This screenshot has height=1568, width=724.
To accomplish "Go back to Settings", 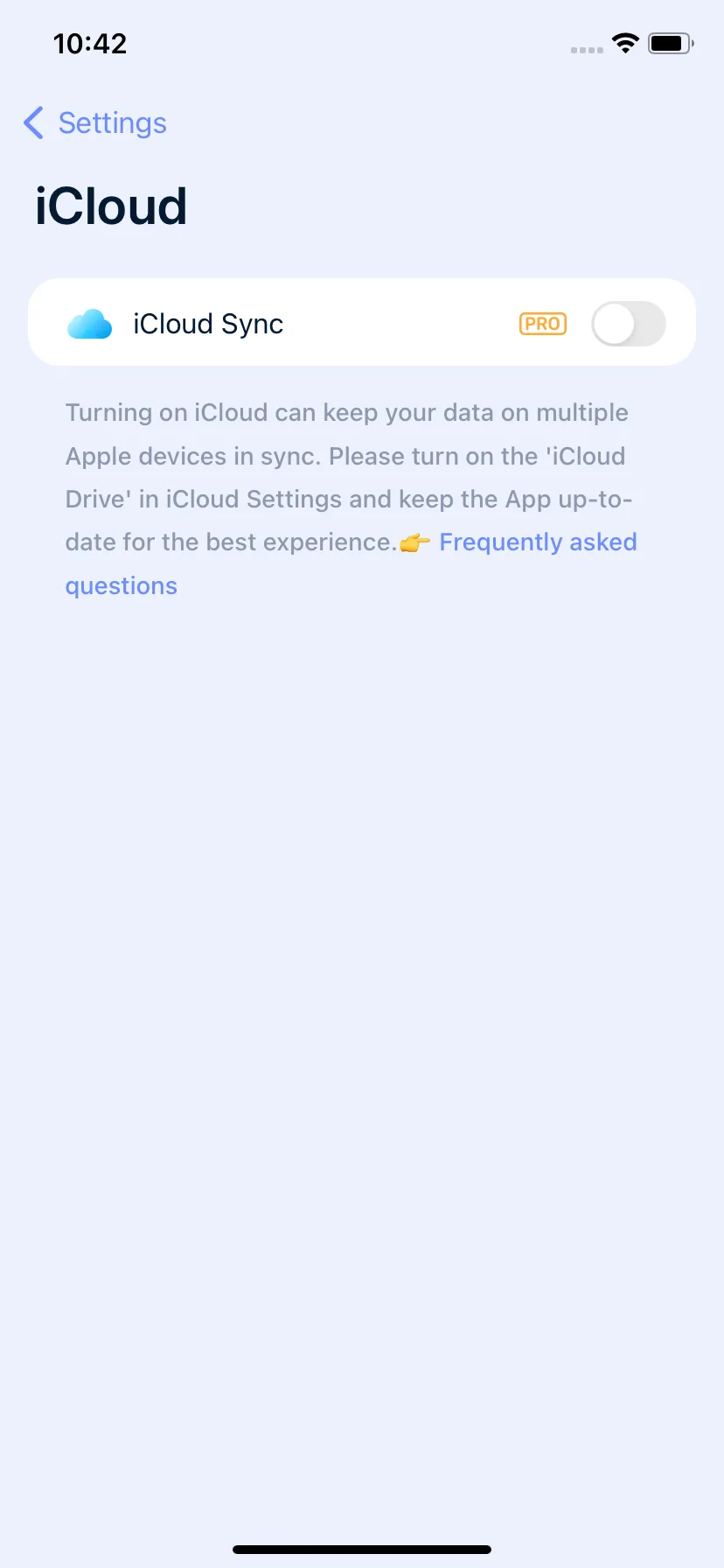I will (94, 123).
